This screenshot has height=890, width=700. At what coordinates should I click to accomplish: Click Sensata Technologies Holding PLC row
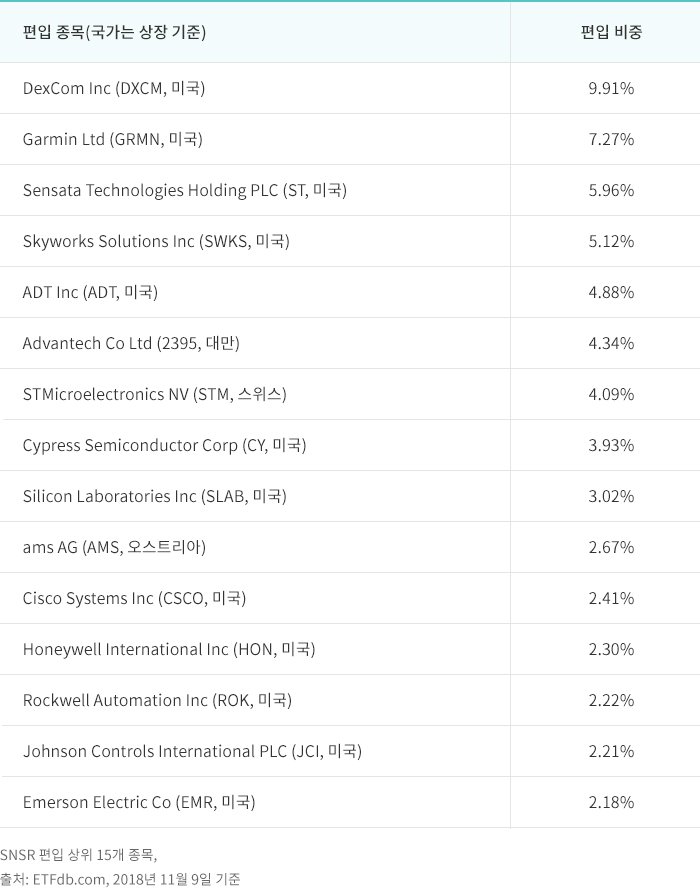point(185,190)
